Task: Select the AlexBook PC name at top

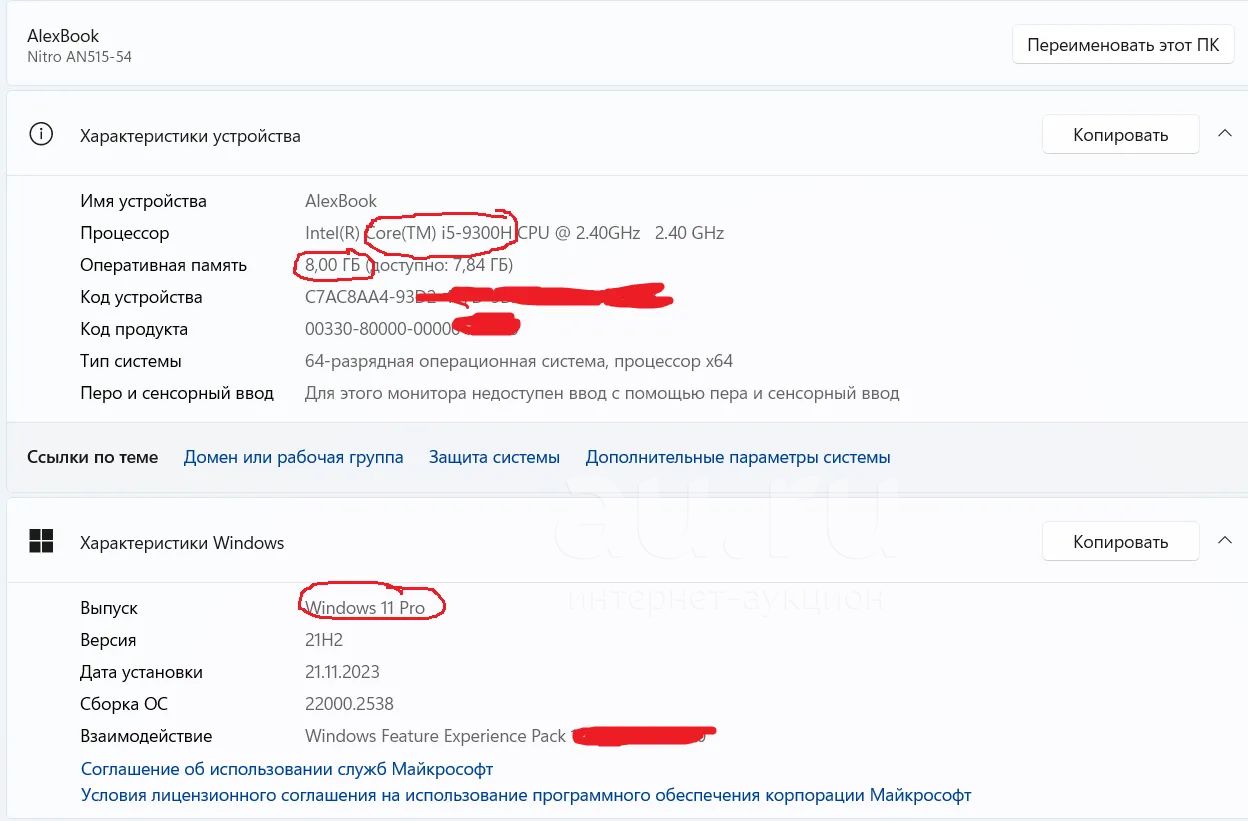Action: click(63, 36)
